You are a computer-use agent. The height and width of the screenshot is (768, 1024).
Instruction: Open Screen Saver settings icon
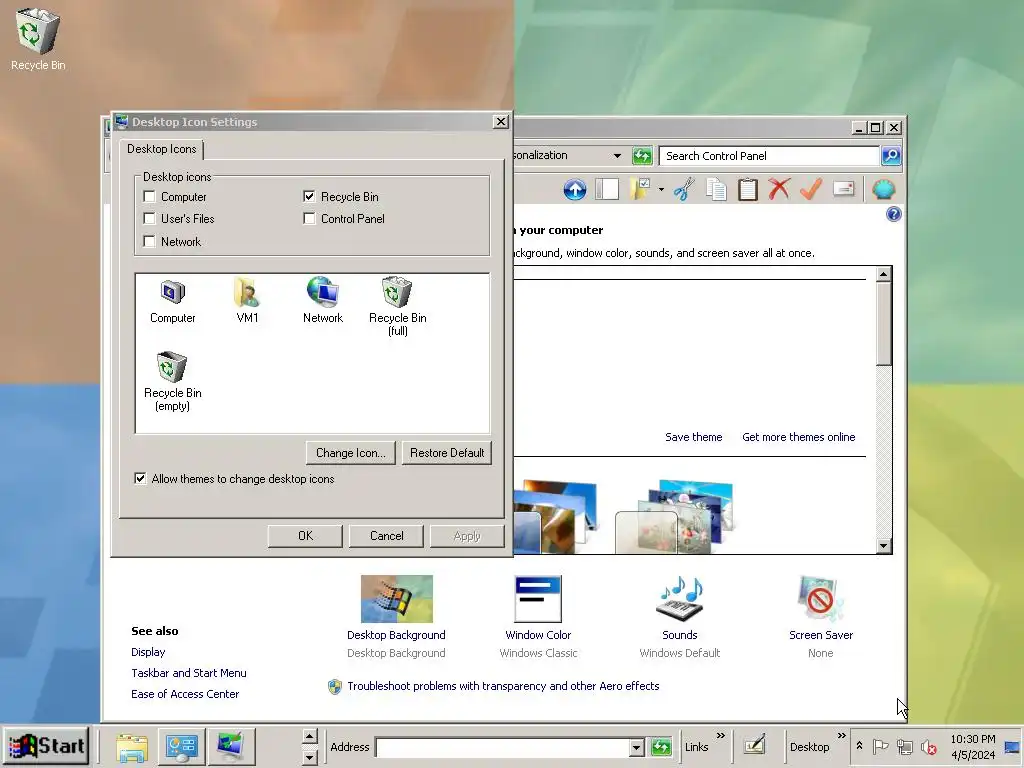pyautogui.click(x=820, y=599)
